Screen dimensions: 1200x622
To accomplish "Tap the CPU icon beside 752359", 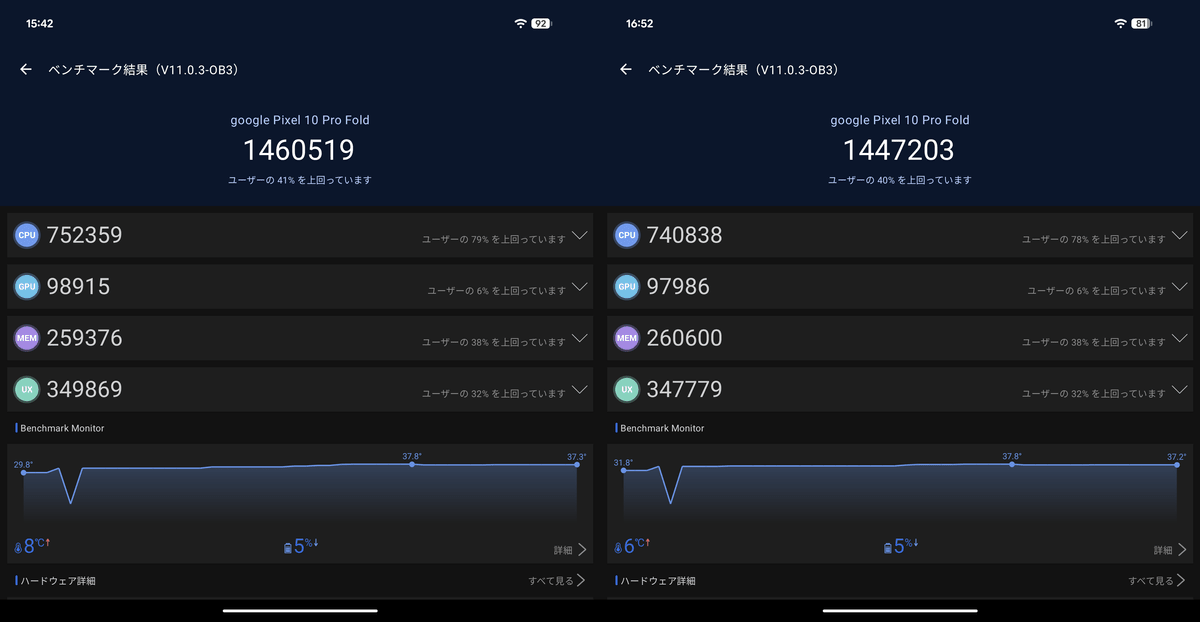I will (27, 235).
